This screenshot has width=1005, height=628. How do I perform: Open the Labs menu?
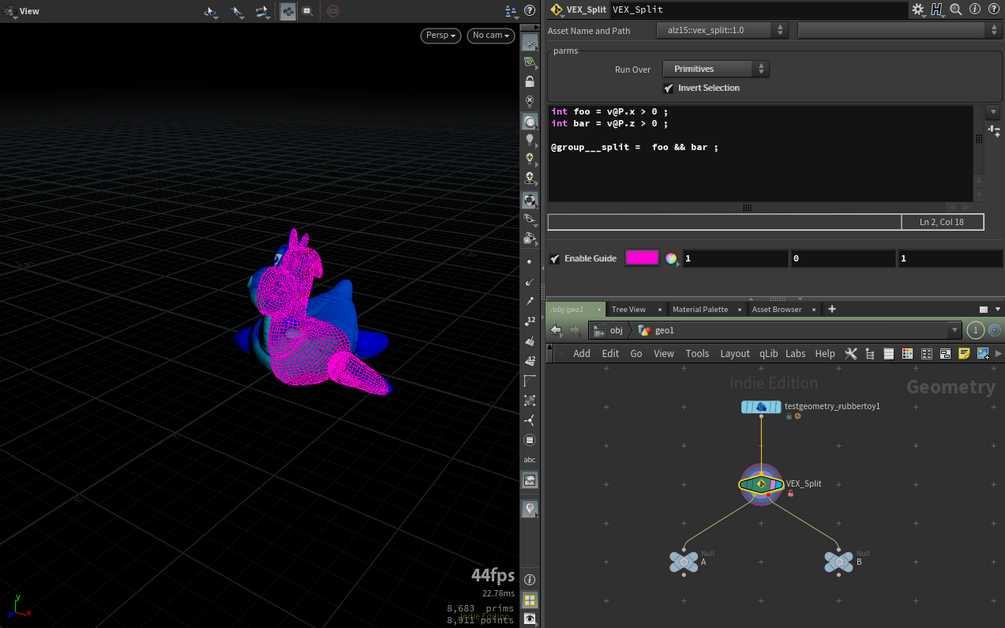[795, 354]
